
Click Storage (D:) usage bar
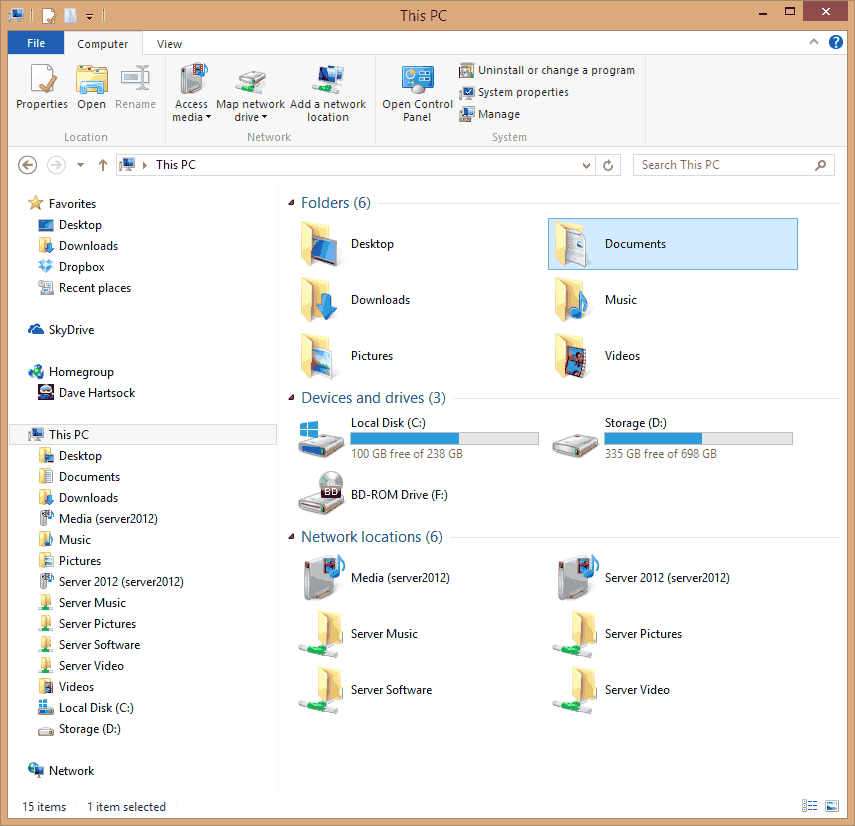click(x=699, y=438)
